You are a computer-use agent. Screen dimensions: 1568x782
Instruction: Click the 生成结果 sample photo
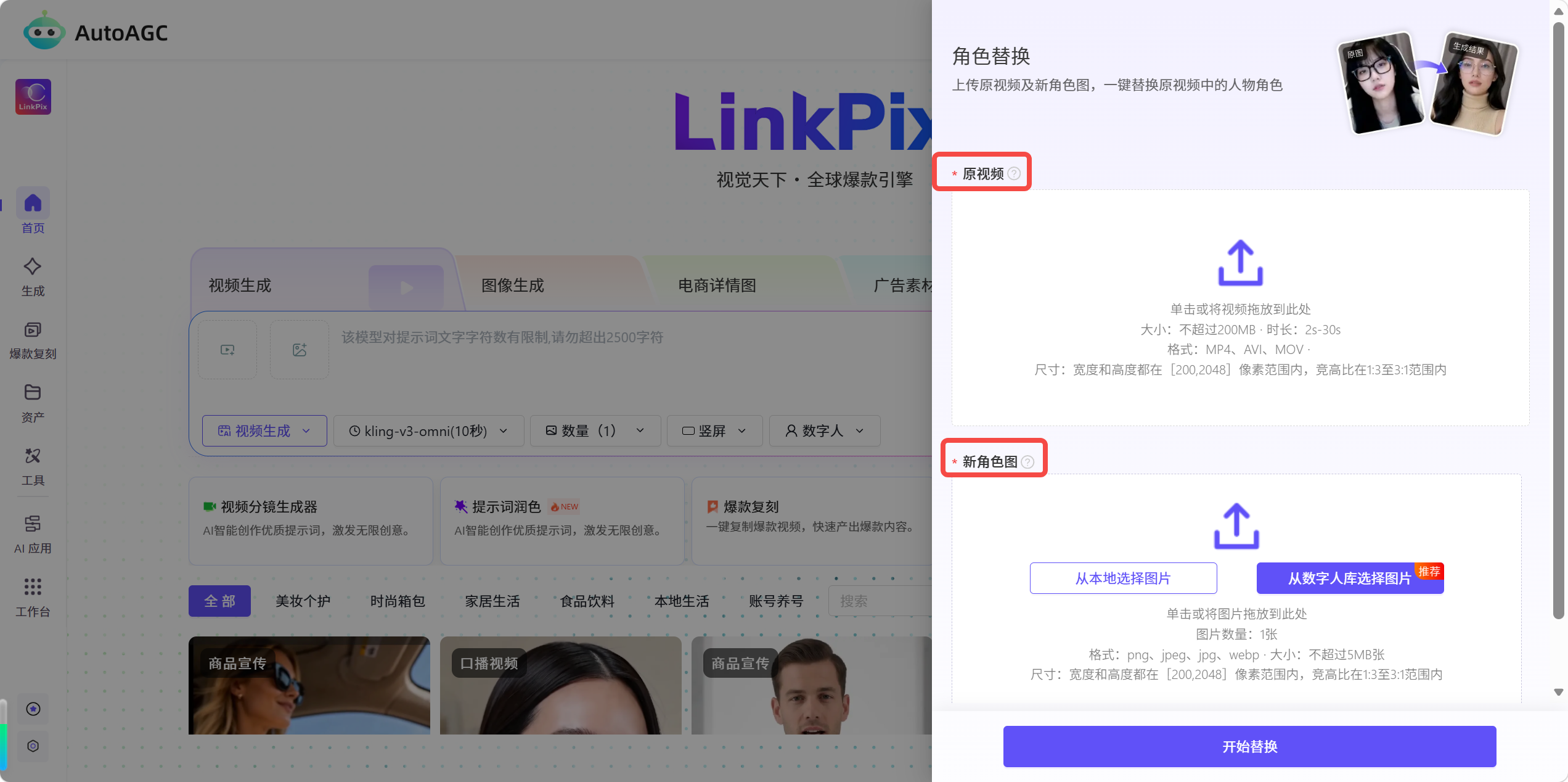tap(1474, 83)
